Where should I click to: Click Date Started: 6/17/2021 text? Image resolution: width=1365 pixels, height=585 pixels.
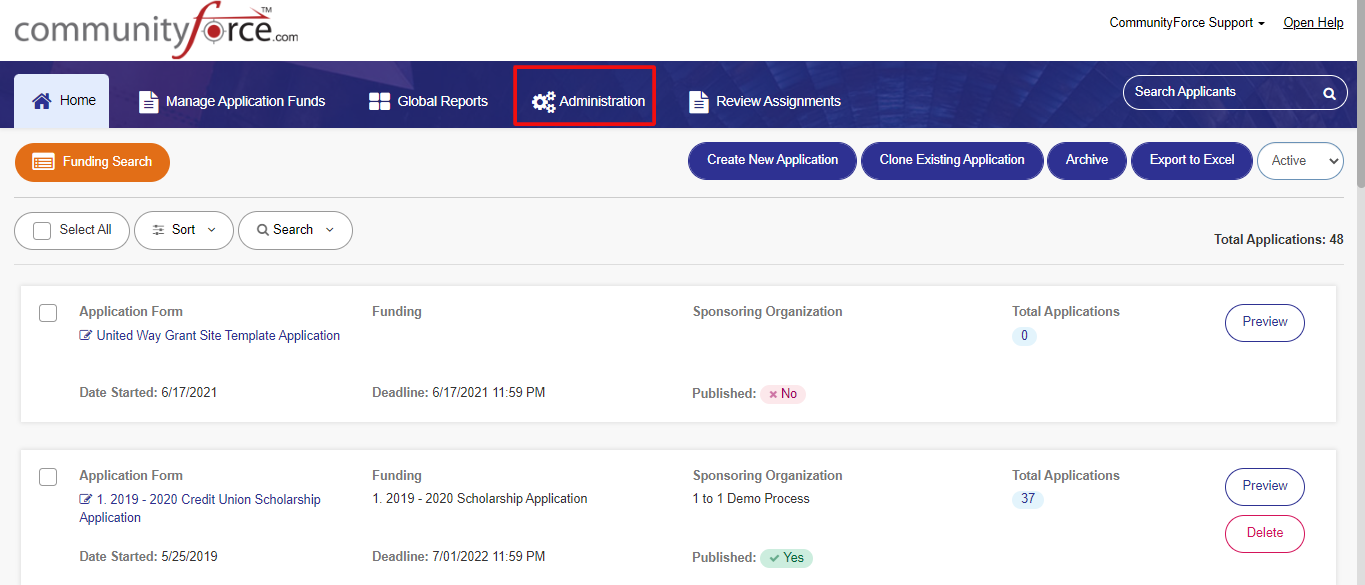[148, 393]
